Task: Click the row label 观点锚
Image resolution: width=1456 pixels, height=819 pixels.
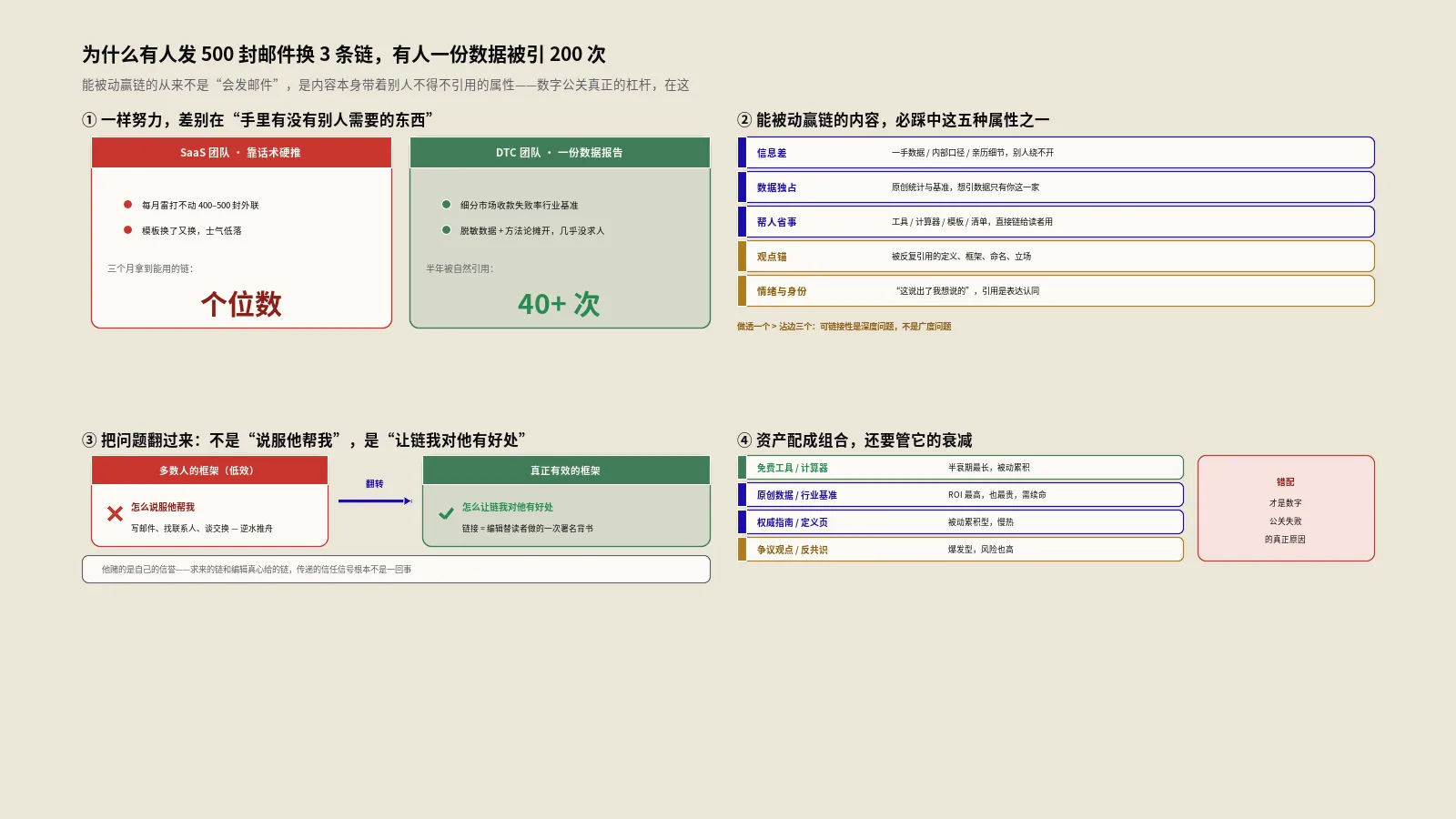Action: pos(772,257)
